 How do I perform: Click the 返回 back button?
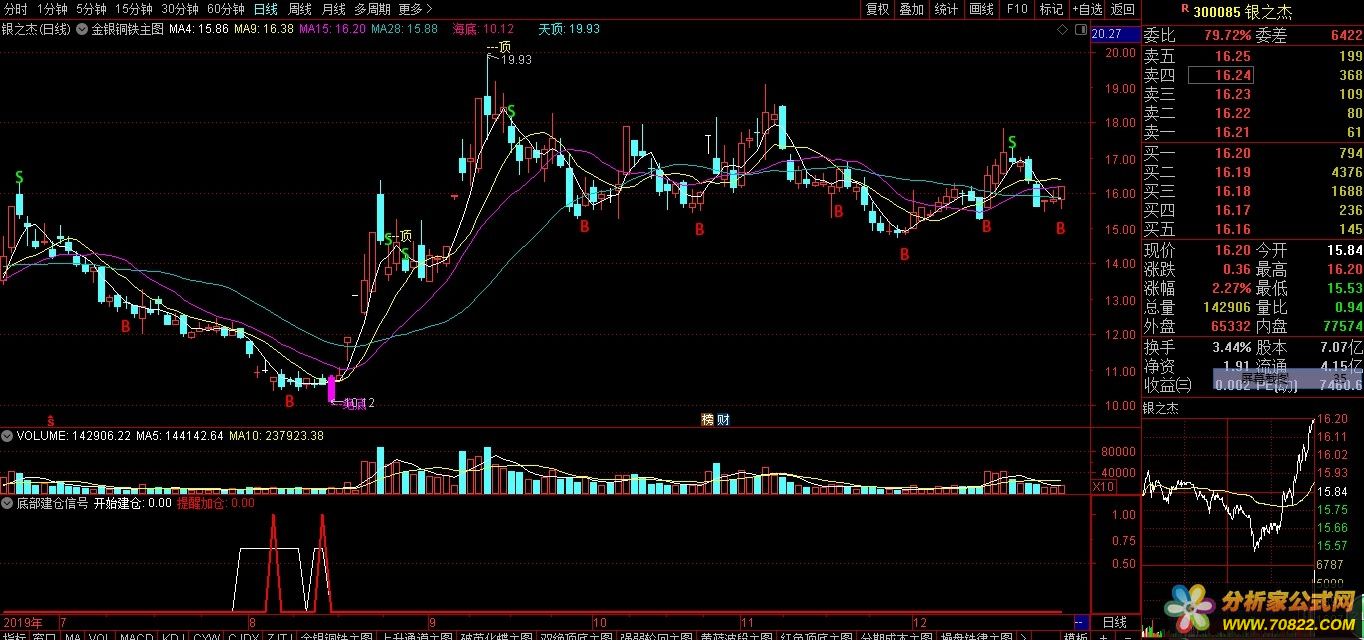pos(1123,9)
